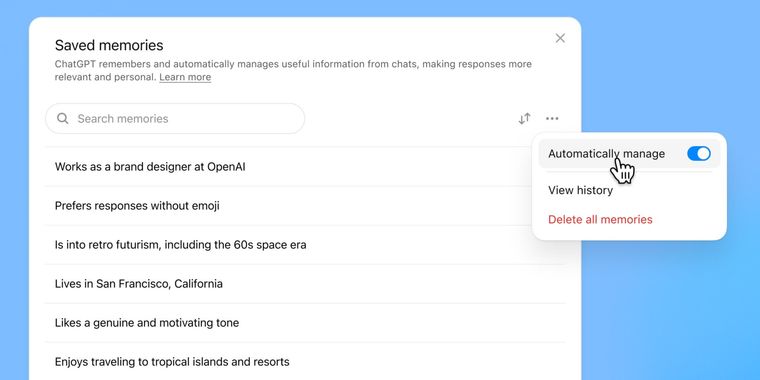
Task: Click the sort order arrows icon
Action: pos(524,119)
